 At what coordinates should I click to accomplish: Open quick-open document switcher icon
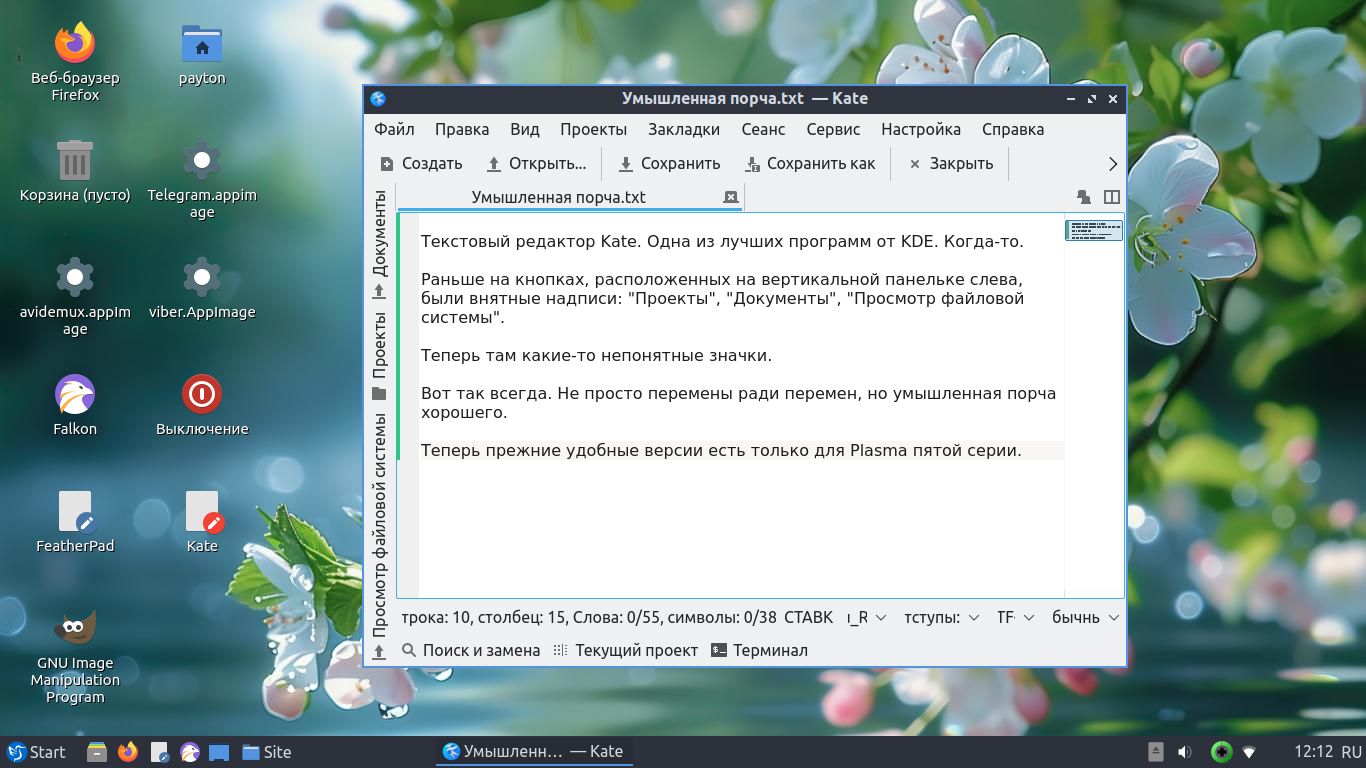point(1084,197)
